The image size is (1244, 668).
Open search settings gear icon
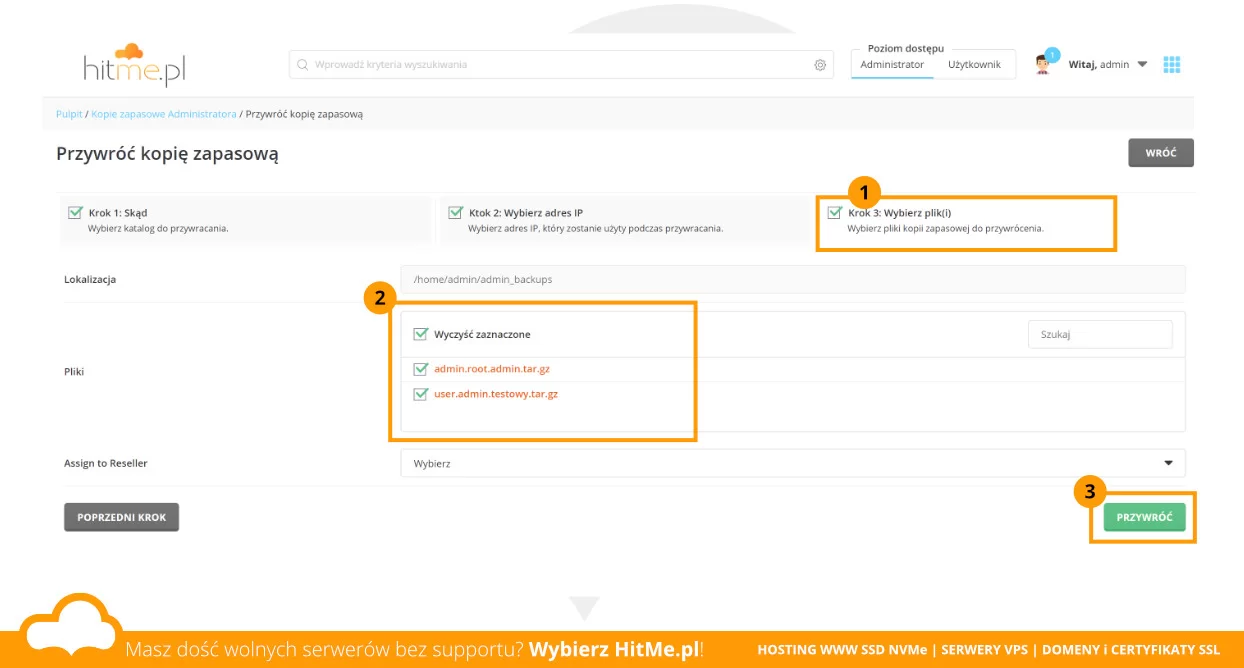click(820, 65)
